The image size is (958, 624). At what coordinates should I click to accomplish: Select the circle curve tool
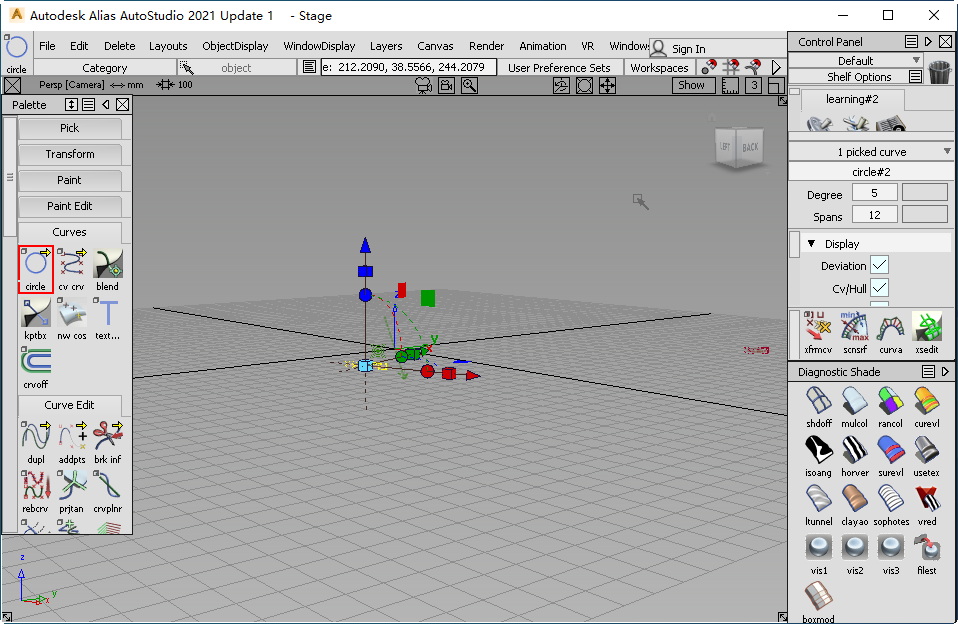click(35, 269)
